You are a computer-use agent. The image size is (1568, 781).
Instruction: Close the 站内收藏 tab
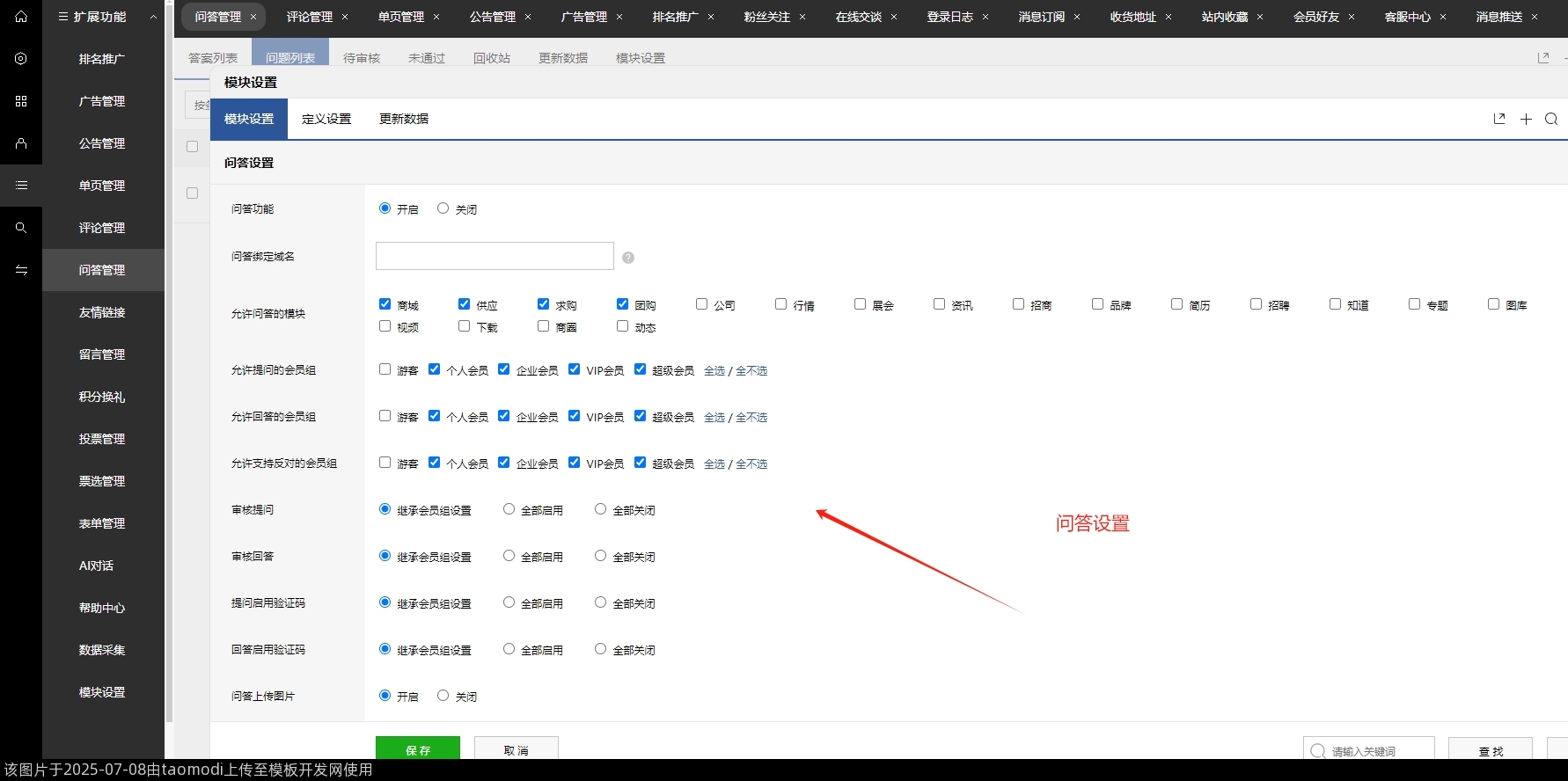pyautogui.click(x=1260, y=17)
